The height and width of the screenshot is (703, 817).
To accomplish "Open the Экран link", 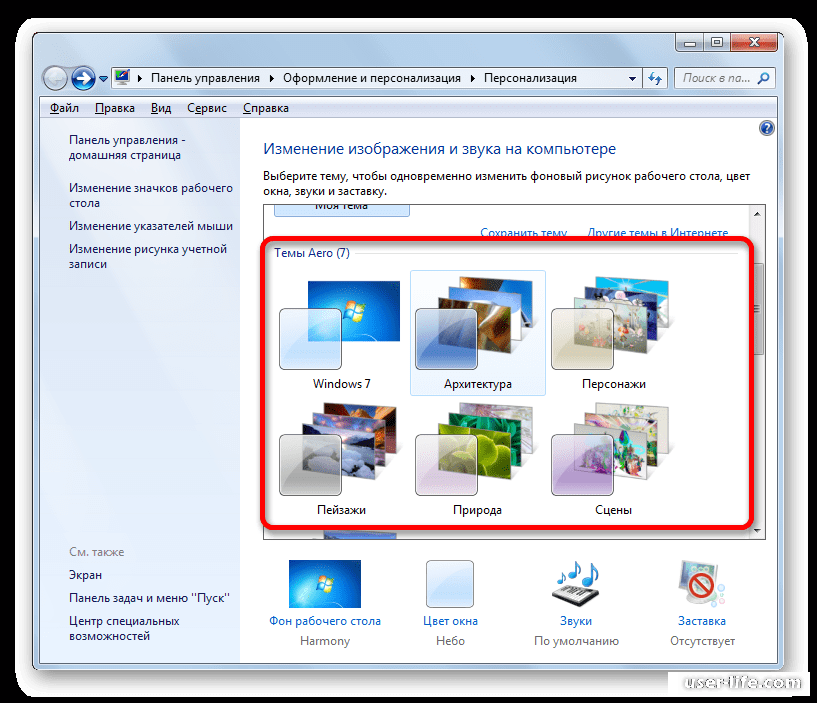I will point(85,575).
